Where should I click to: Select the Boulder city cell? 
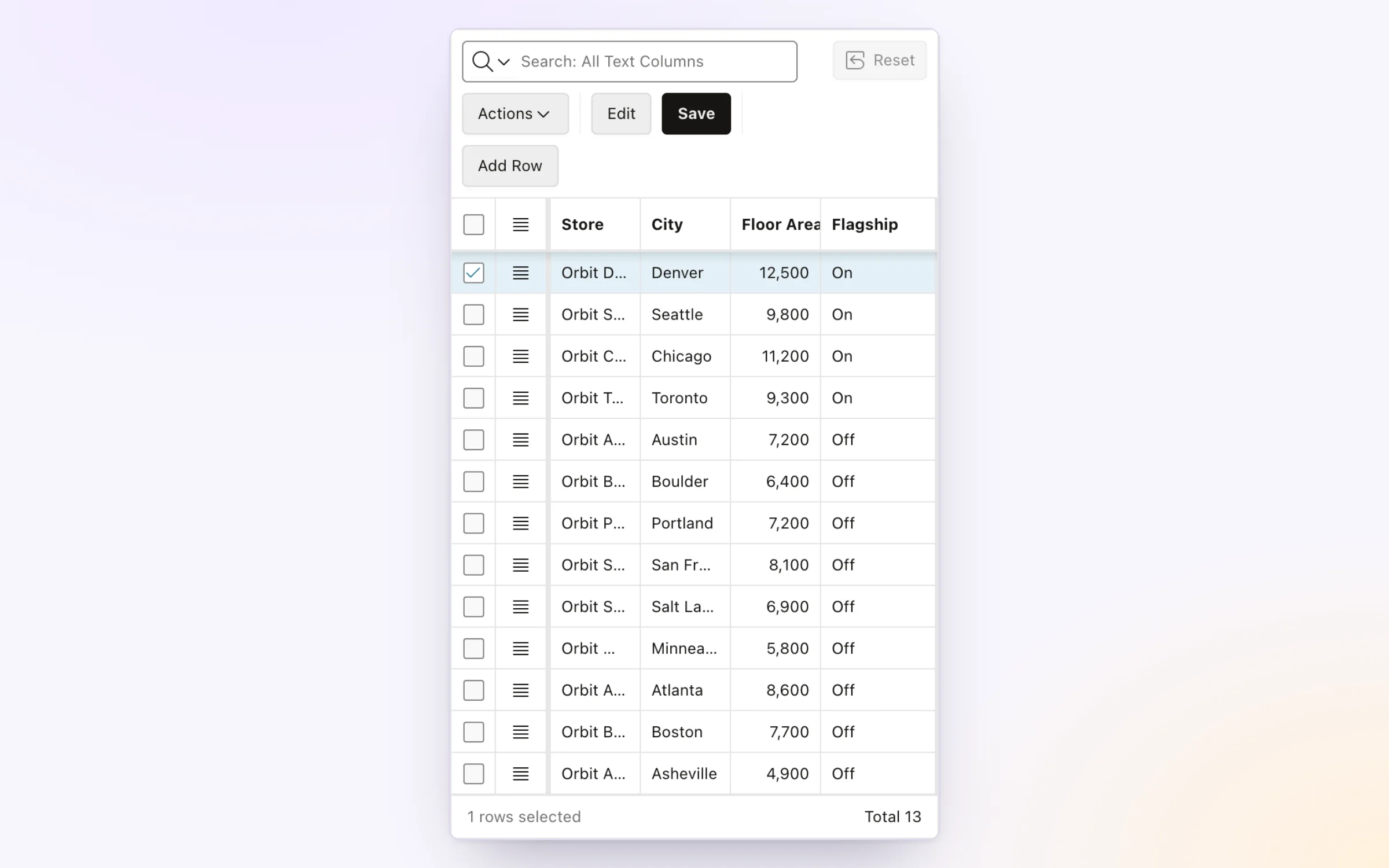[x=685, y=481]
